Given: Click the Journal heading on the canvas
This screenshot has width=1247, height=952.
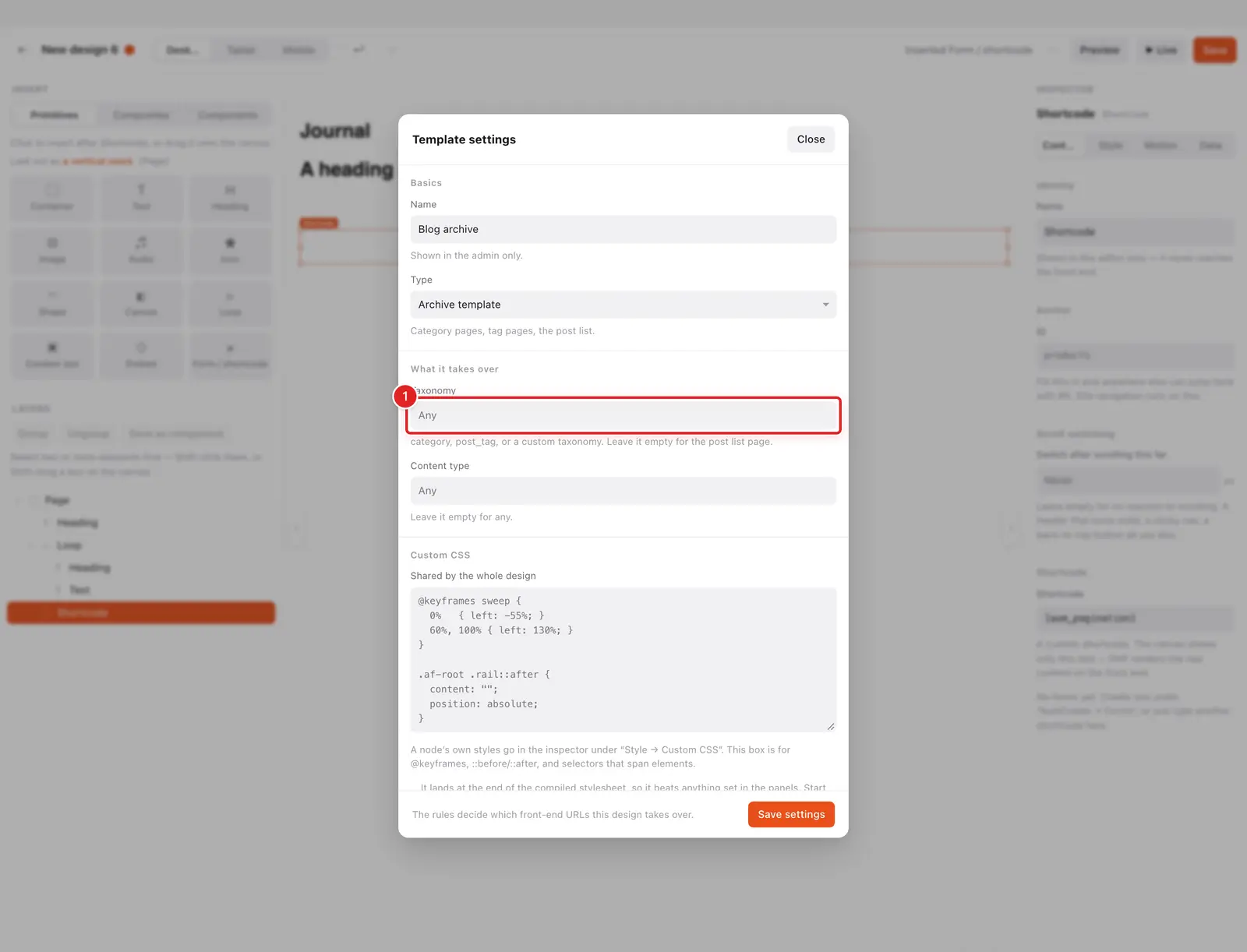Looking at the screenshot, I should click(x=336, y=131).
